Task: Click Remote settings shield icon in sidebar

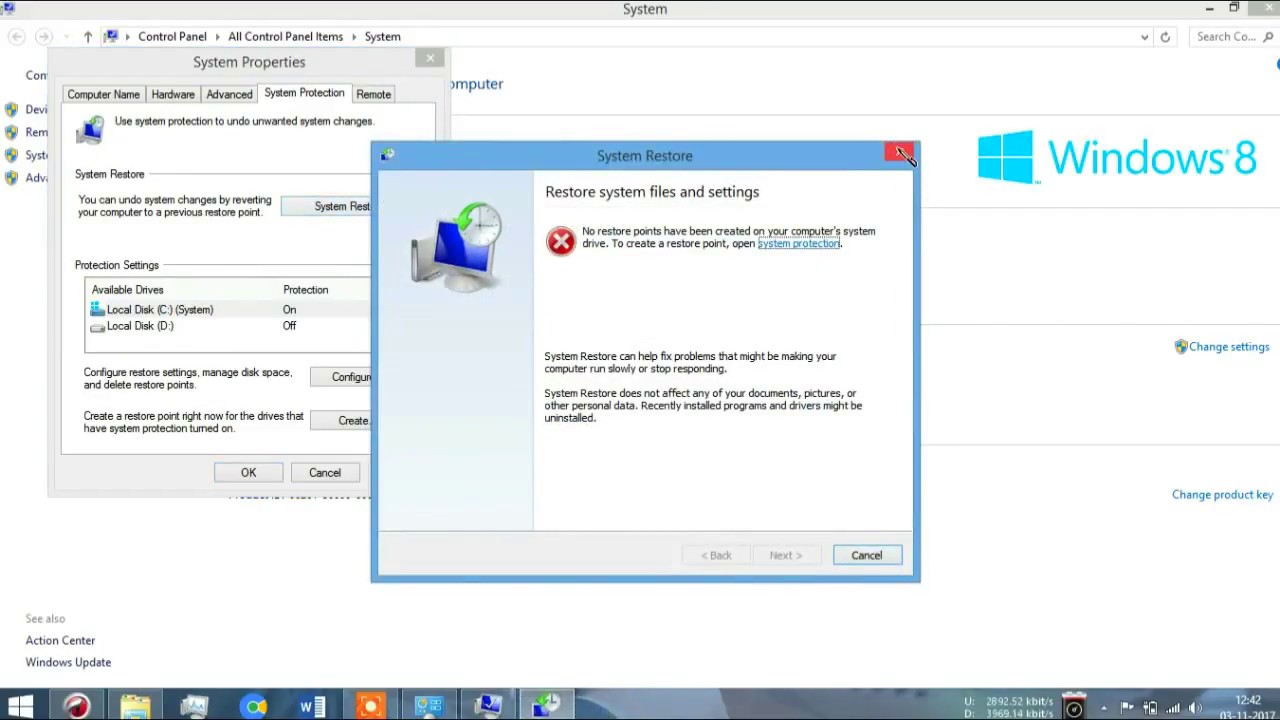Action: [11, 132]
